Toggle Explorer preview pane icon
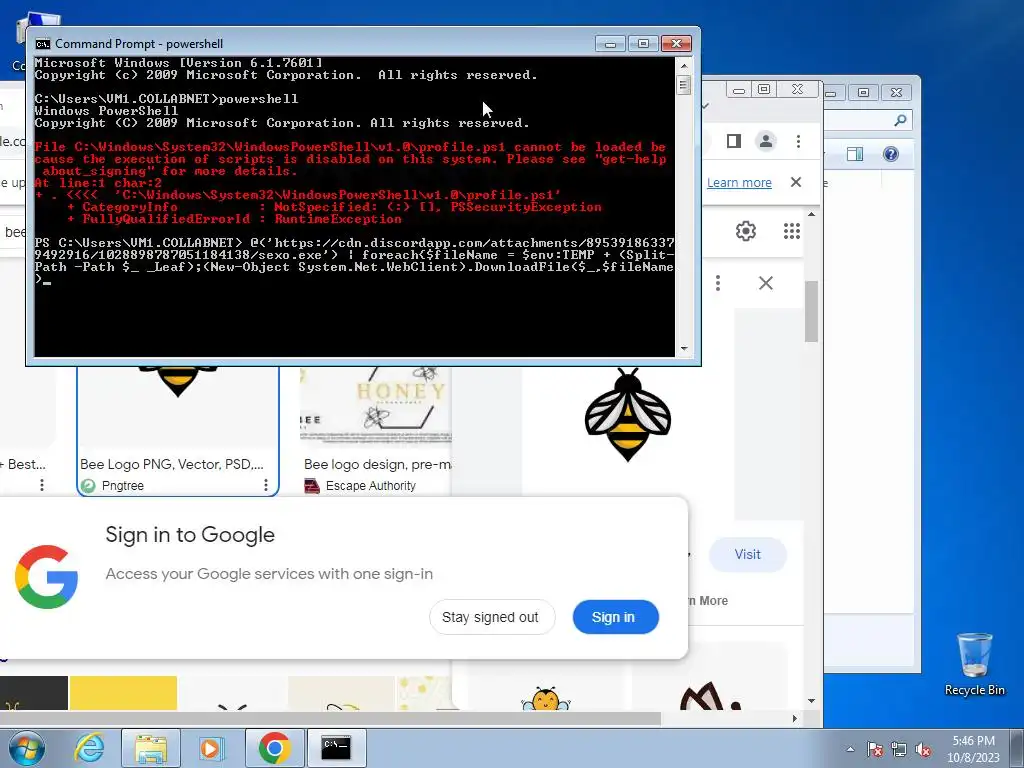The height and width of the screenshot is (768, 1024). tap(855, 154)
